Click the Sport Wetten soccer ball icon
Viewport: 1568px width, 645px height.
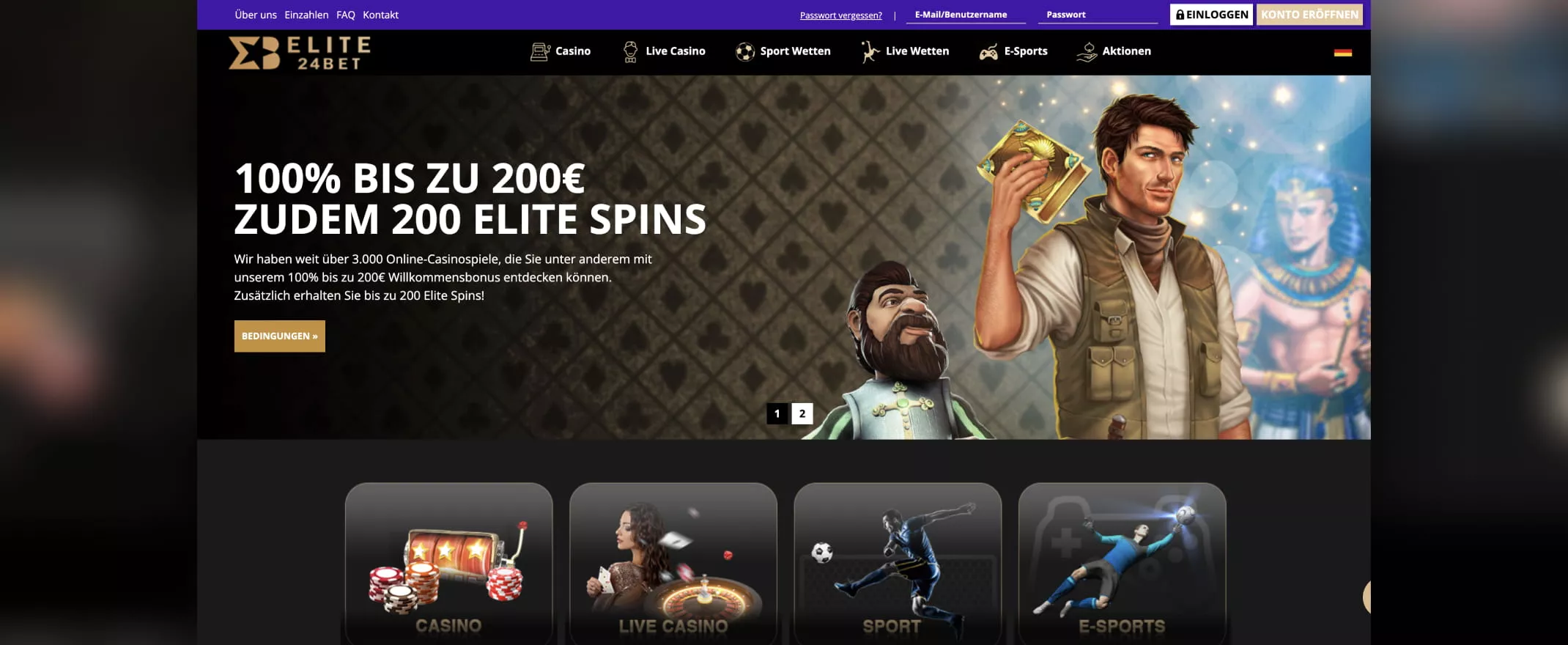pyautogui.click(x=744, y=51)
